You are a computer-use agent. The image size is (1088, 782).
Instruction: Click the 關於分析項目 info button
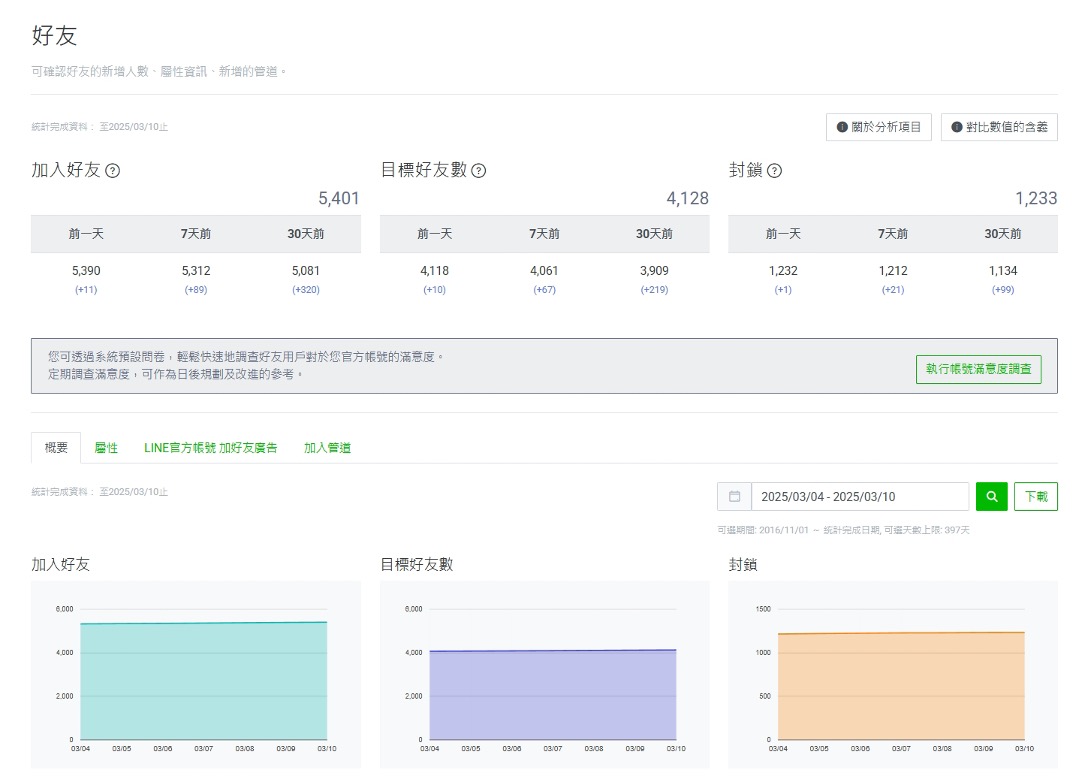(x=879, y=127)
